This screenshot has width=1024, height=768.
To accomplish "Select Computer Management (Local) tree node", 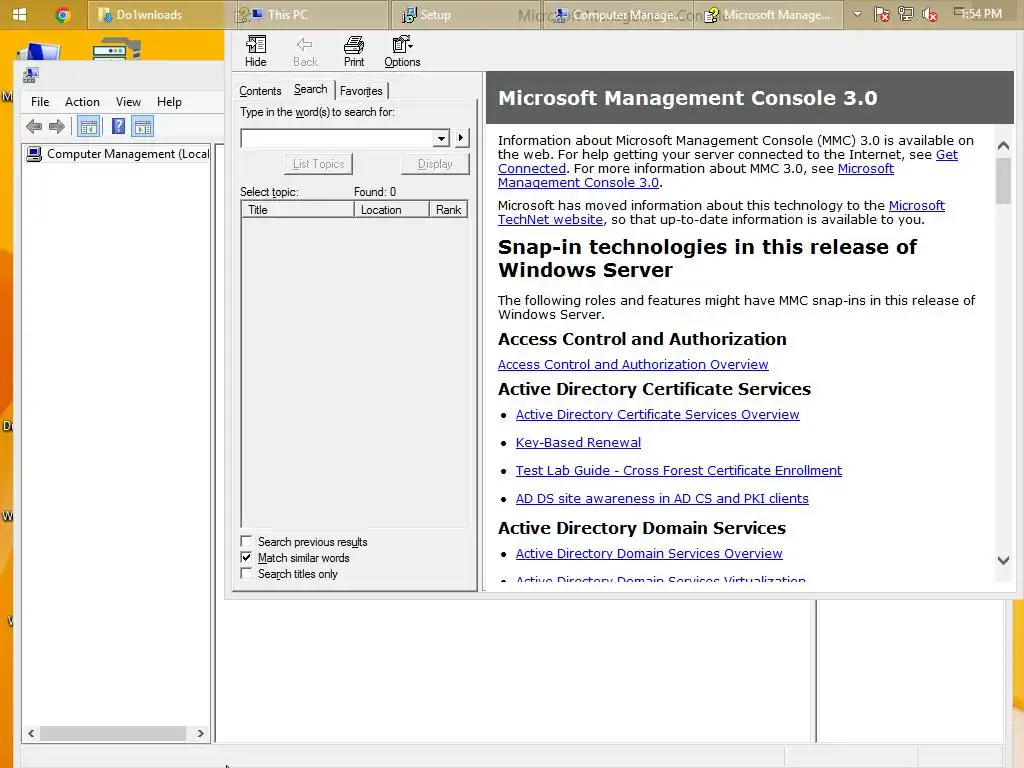I will pos(118,154).
